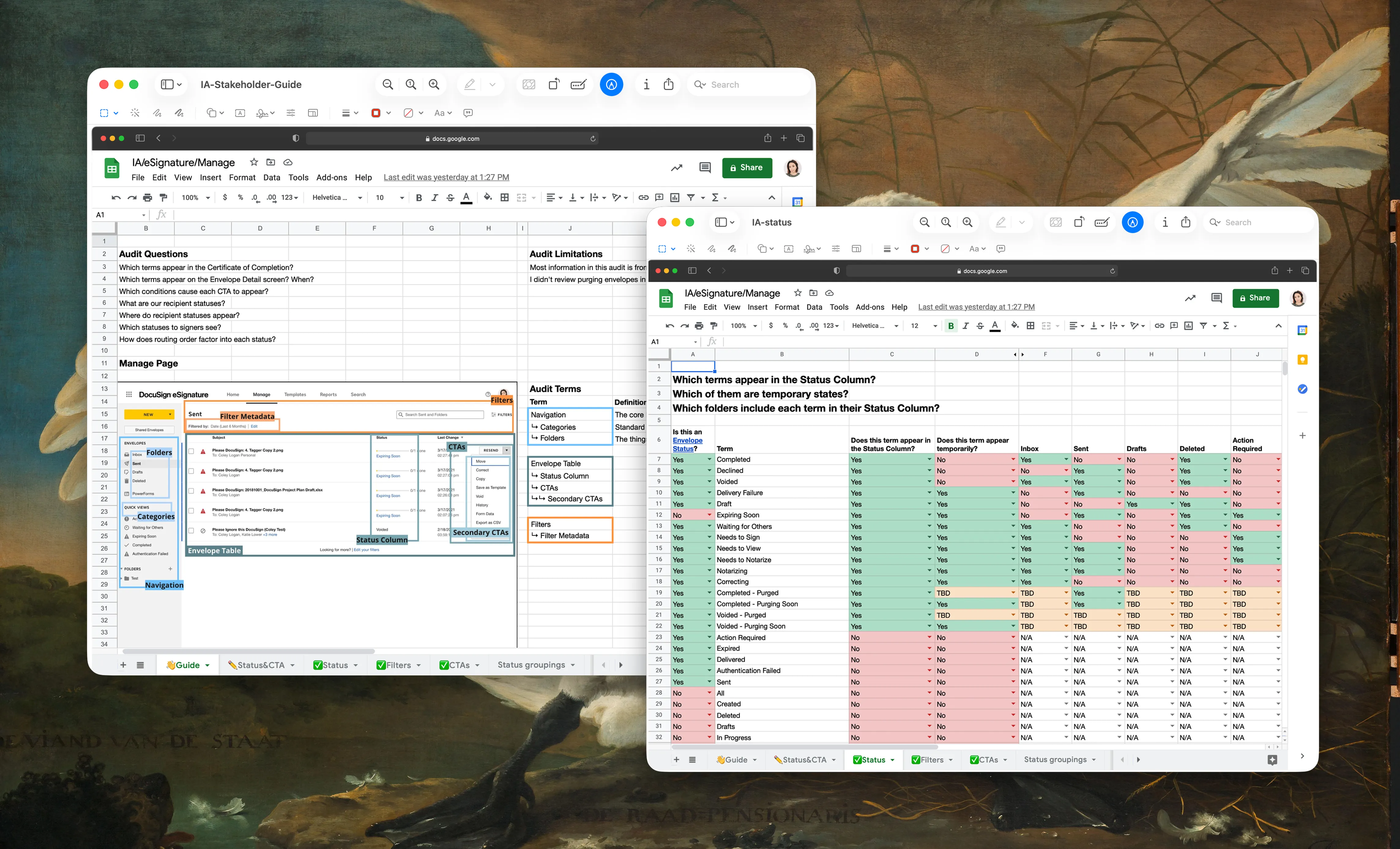This screenshot has width=1400, height=849.
Task: Open Inbox dropdown for the Declined row
Action: tap(1066, 470)
